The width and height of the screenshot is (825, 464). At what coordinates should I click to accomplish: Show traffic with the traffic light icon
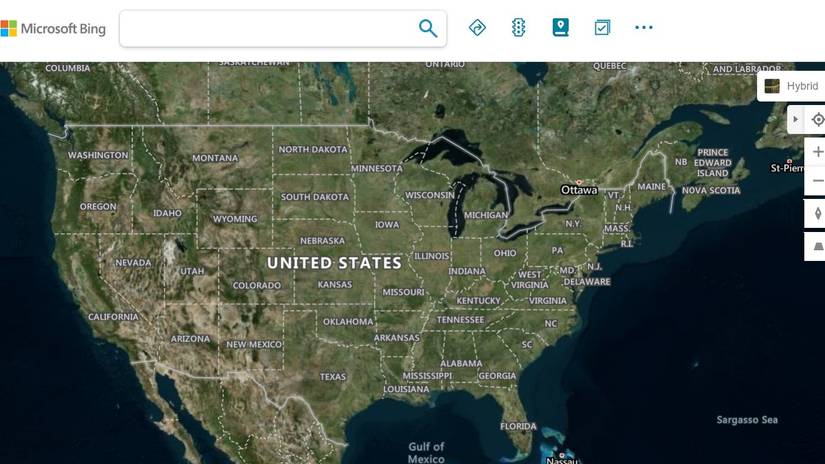click(519, 27)
